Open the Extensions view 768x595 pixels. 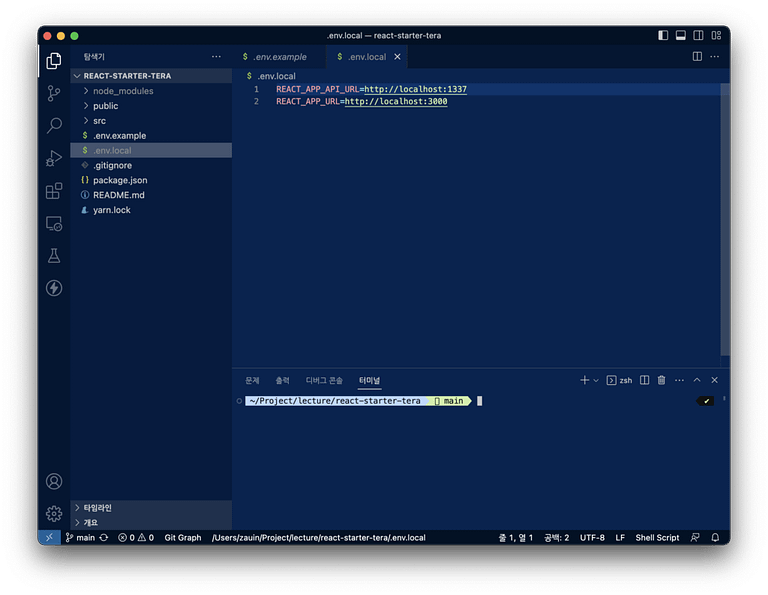point(54,191)
